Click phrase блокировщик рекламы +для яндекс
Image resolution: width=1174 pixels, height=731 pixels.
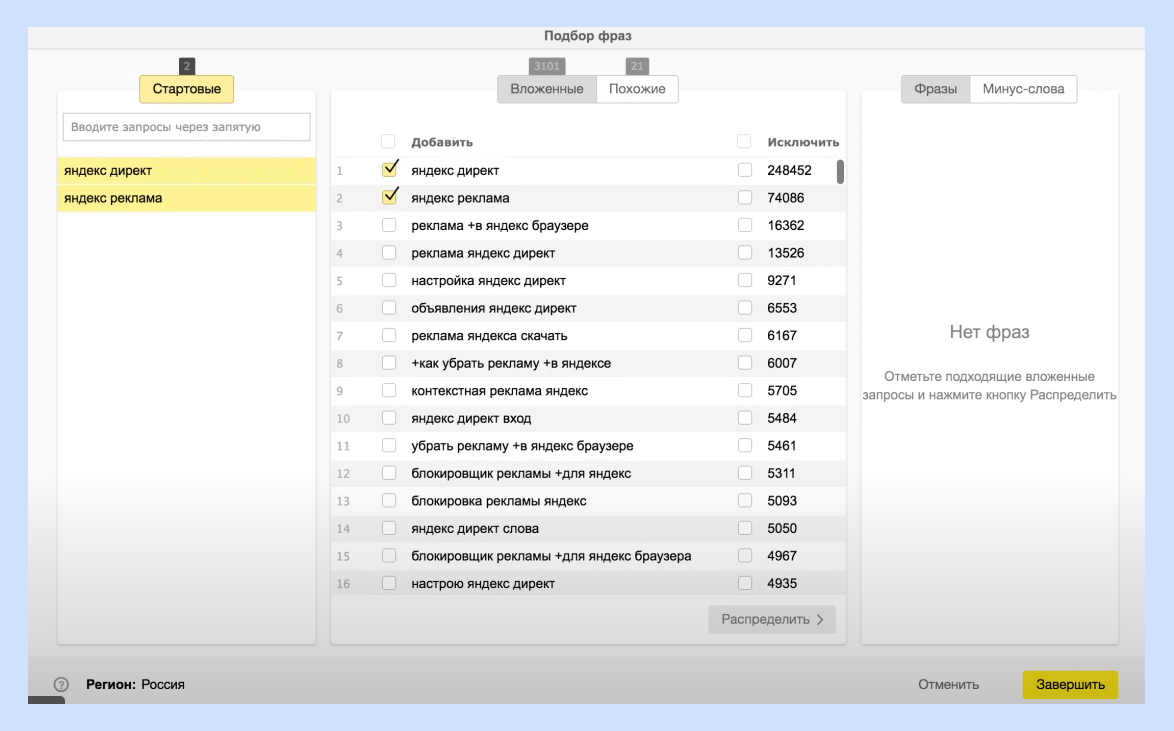[x=521, y=473]
